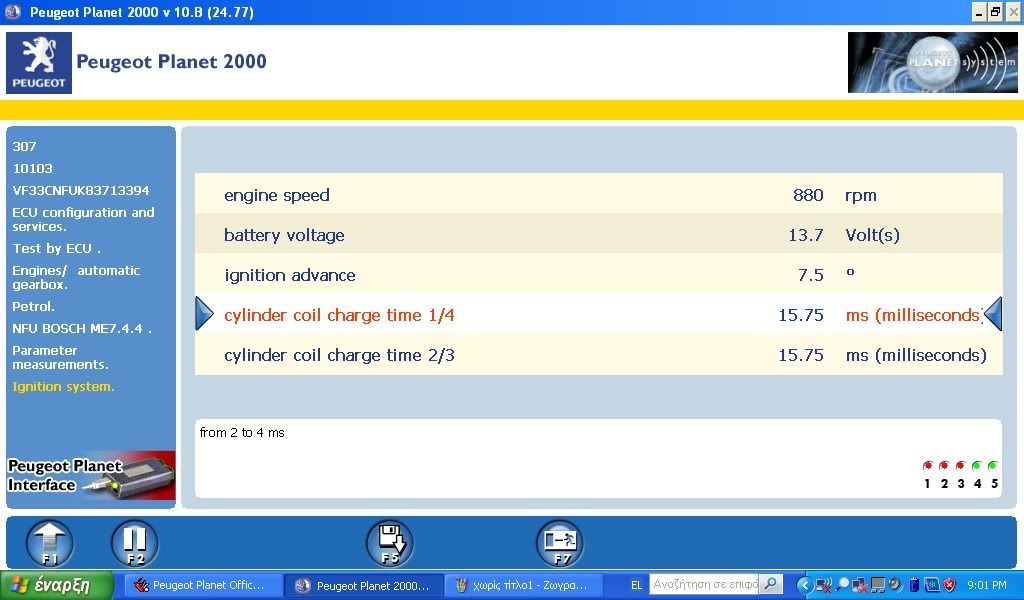Screen dimensions: 1024x600
Task: Select the battery voltage row
Action: coord(598,234)
